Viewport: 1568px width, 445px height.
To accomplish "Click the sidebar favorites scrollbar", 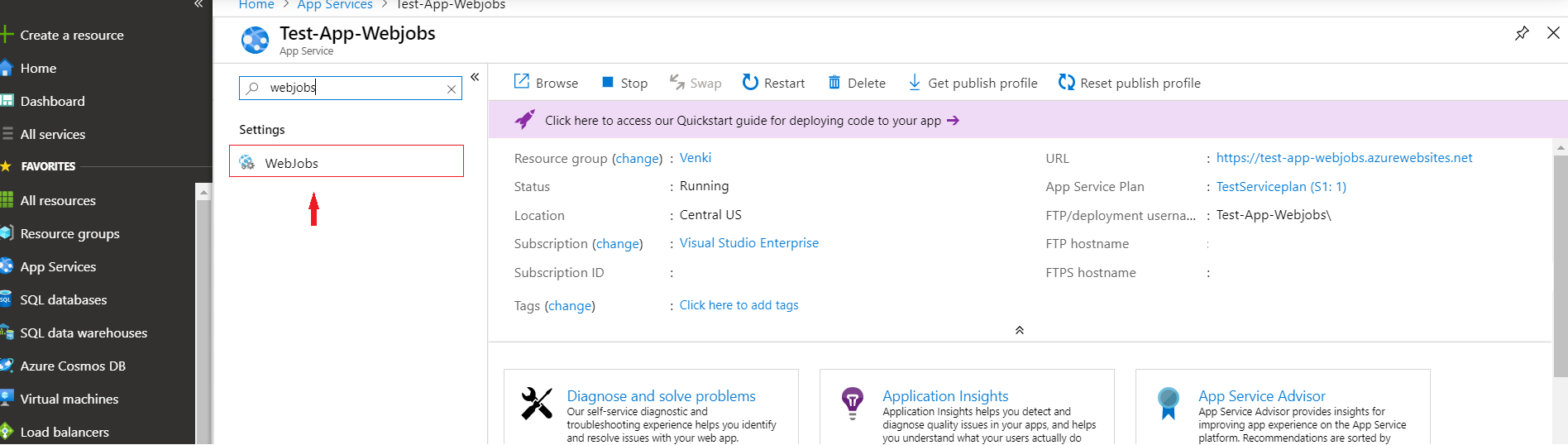I will (203, 323).
